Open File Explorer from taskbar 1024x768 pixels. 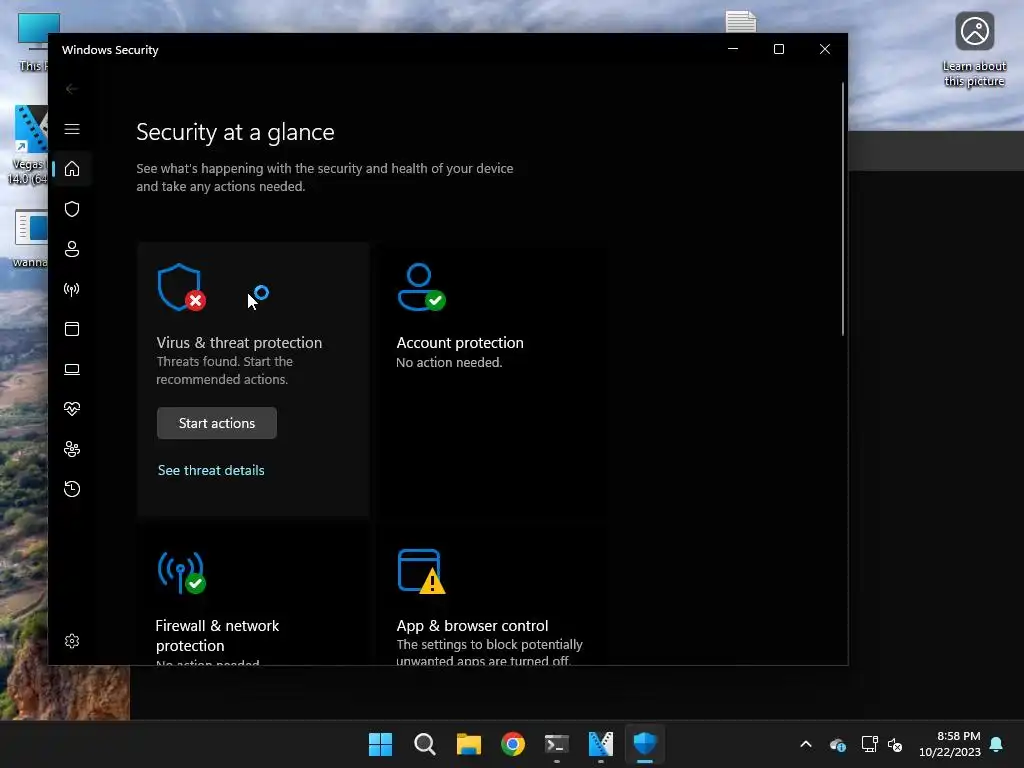click(x=469, y=744)
